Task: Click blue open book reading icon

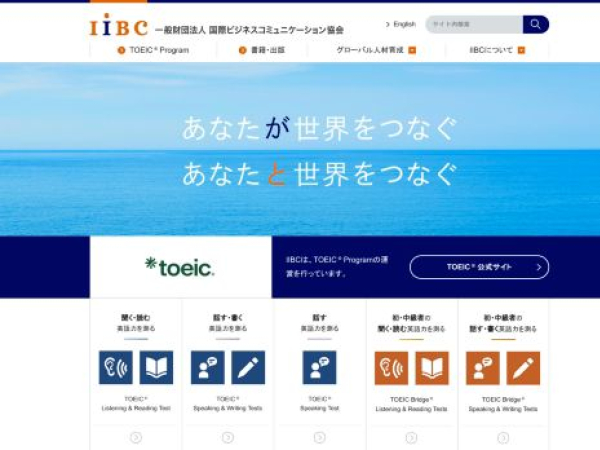Action: pos(156,367)
